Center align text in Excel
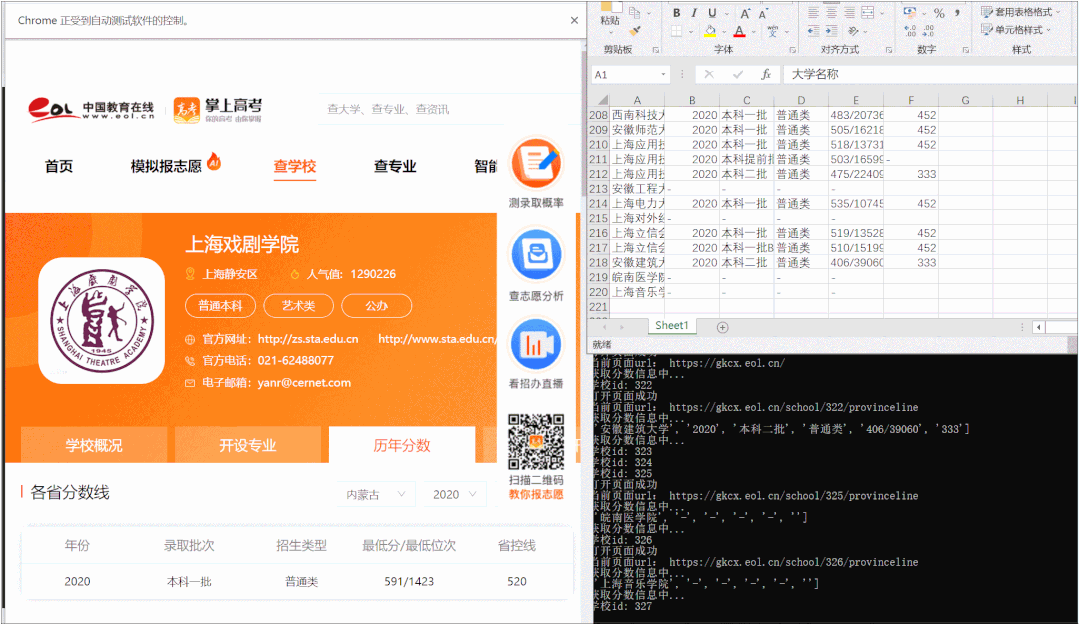Screen dimensions: 1079x624 [x=831, y=13]
